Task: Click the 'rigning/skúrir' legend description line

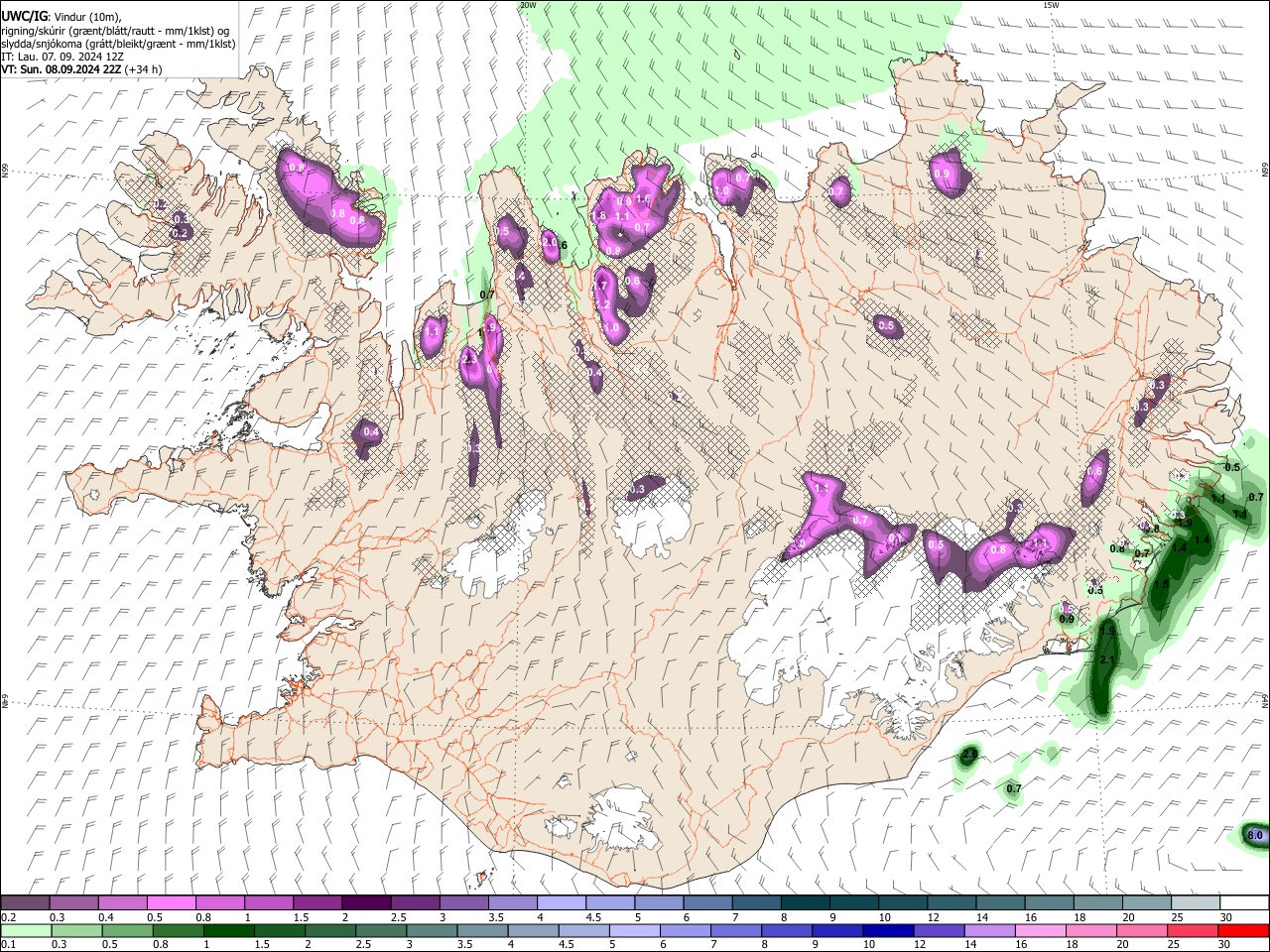Action: pos(117,30)
